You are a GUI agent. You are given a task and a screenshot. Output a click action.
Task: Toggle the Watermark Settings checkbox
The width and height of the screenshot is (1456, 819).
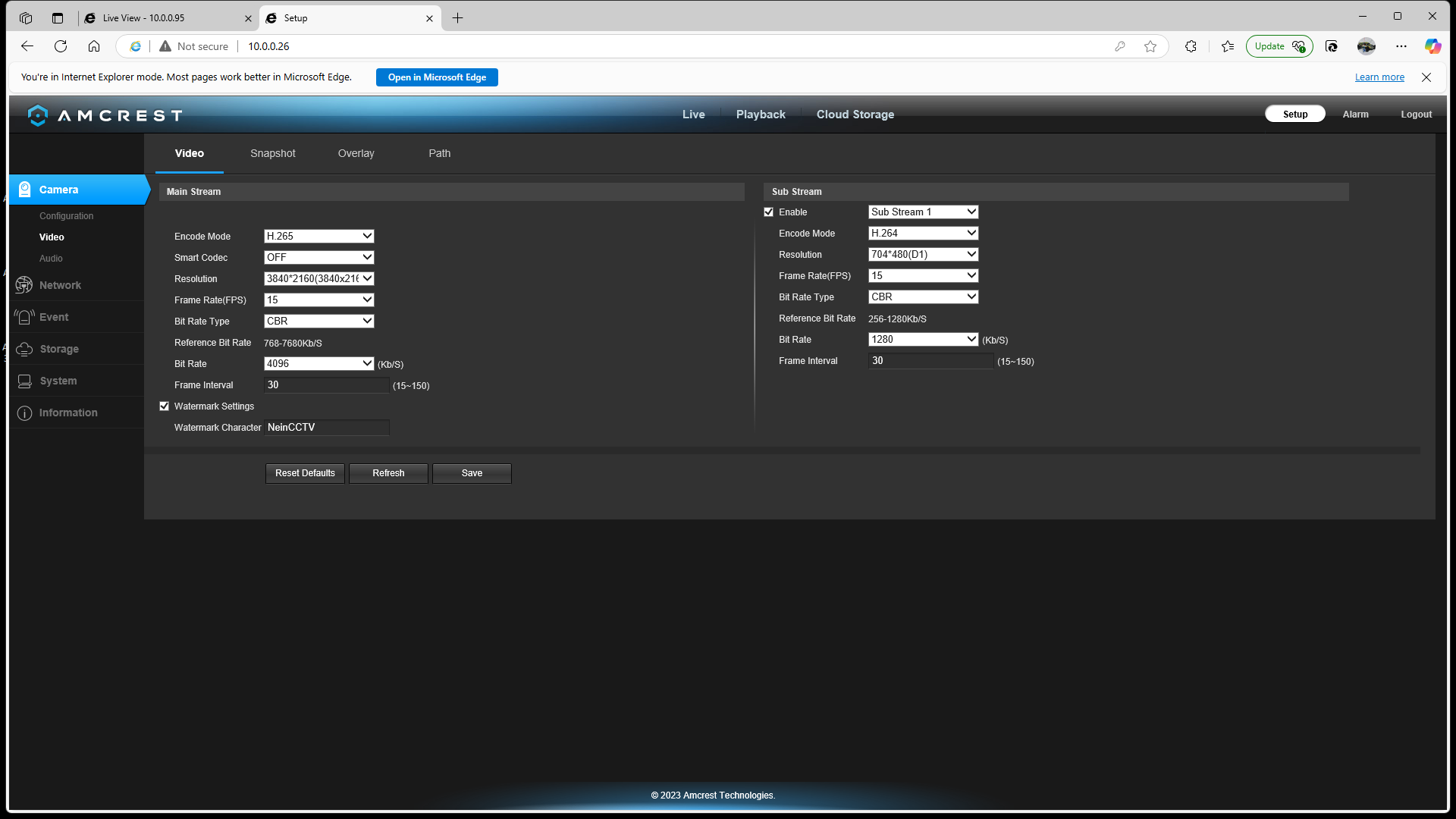pyautogui.click(x=165, y=406)
